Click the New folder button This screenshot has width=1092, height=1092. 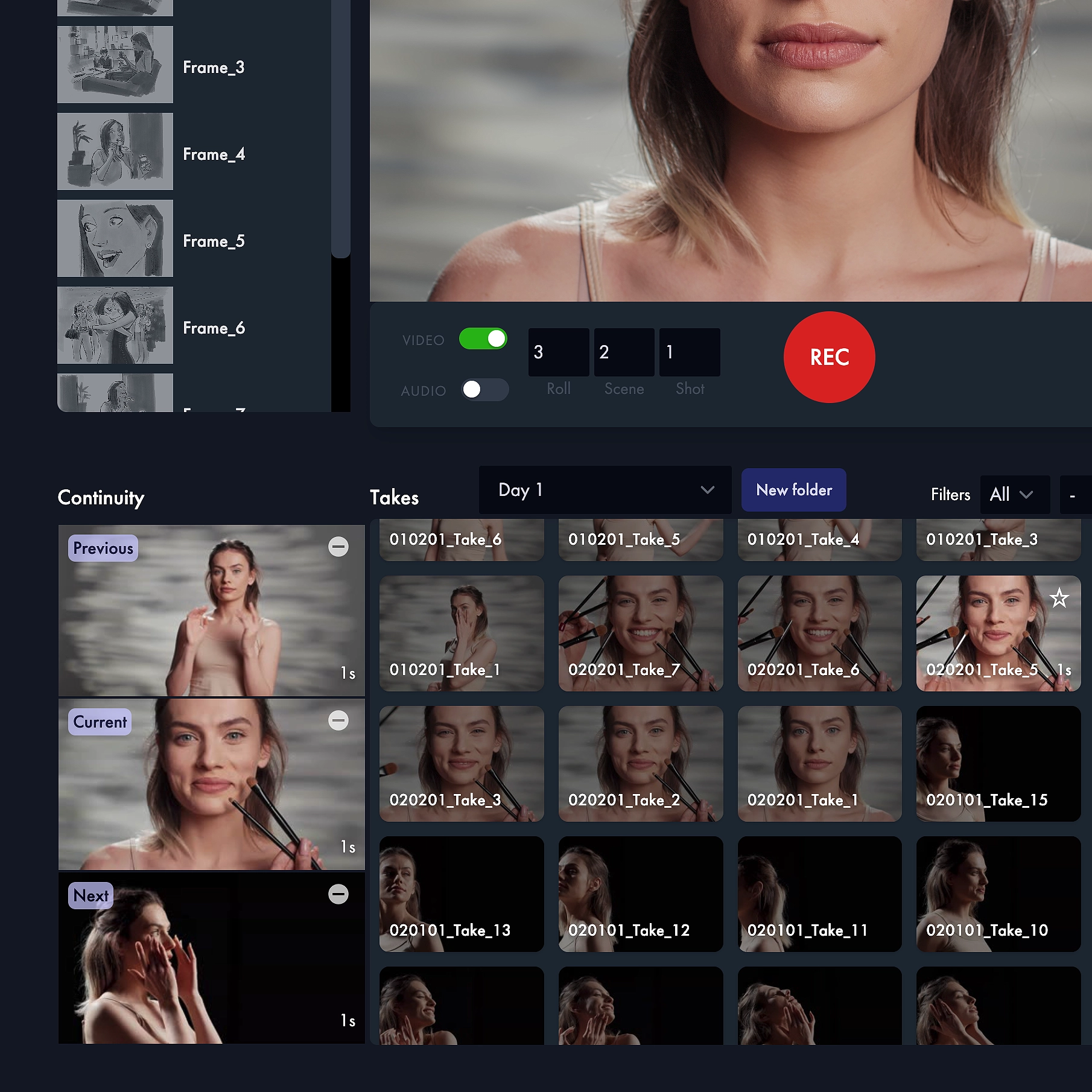(793, 490)
